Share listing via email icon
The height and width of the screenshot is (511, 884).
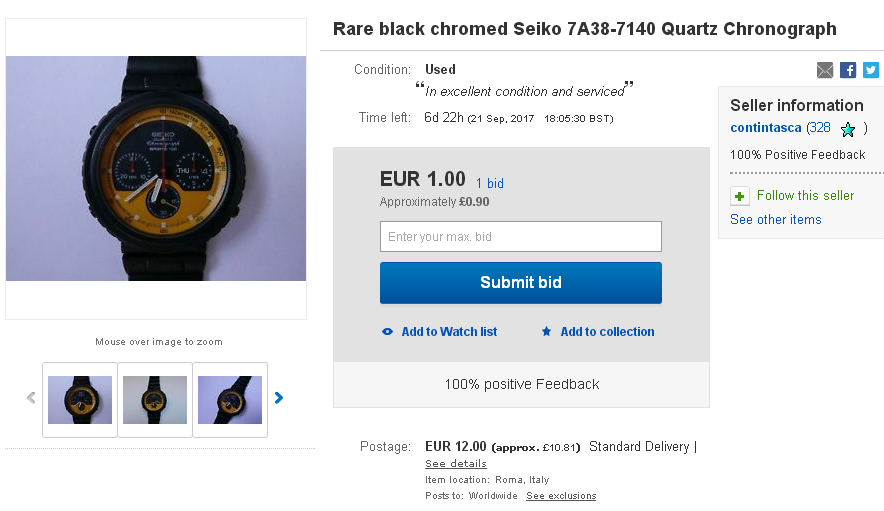pyautogui.click(x=825, y=70)
